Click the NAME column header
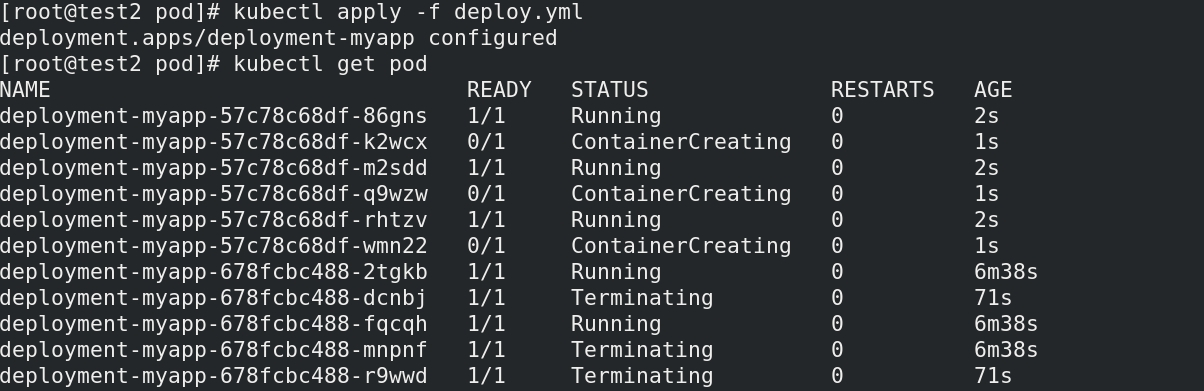 [26, 90]
